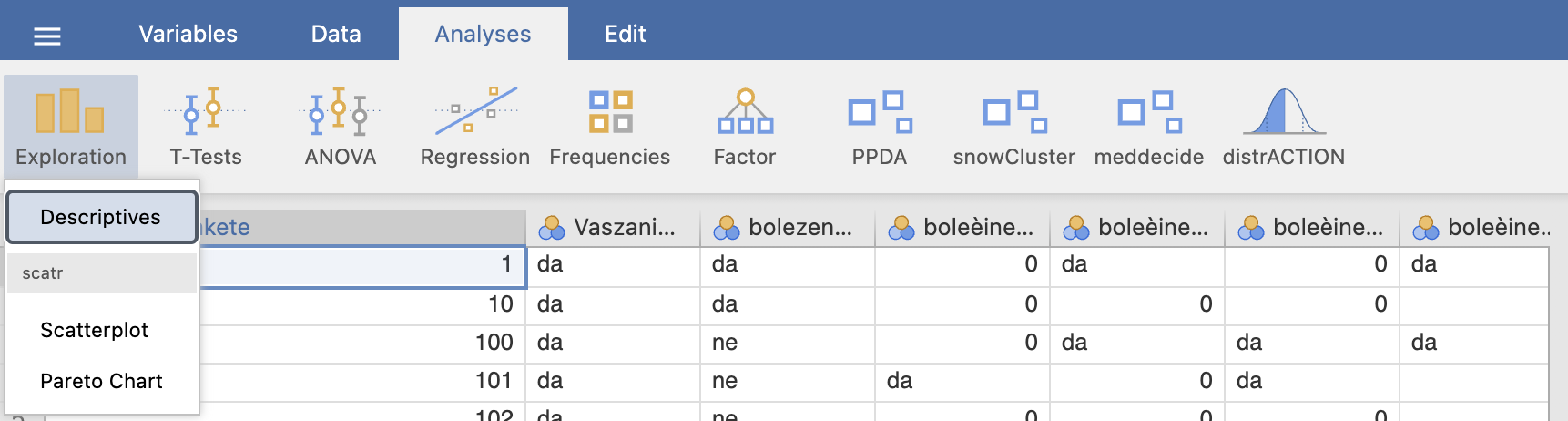Open the snowCluster module menu
The image size is (1568, 421).
(1014, 127)
